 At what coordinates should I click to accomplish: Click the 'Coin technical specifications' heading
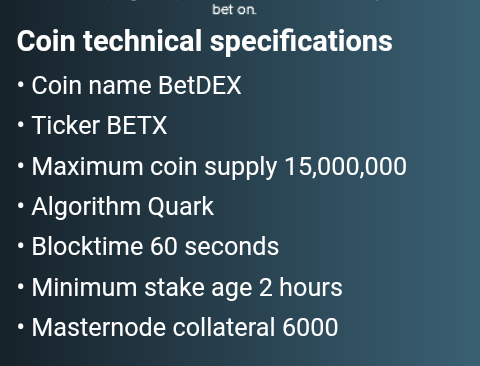204,41
